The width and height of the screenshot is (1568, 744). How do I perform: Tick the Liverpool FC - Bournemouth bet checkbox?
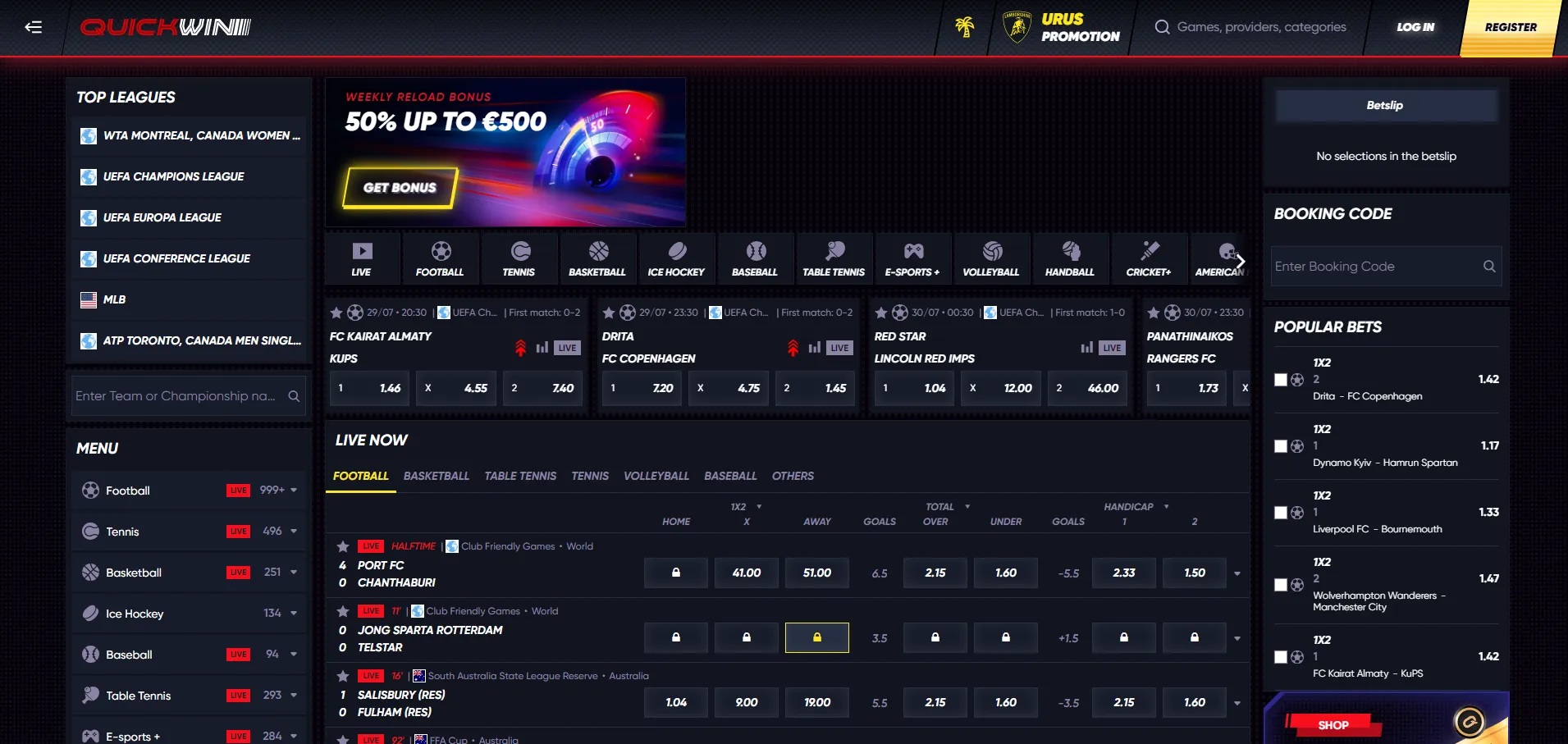[1280, 513]
